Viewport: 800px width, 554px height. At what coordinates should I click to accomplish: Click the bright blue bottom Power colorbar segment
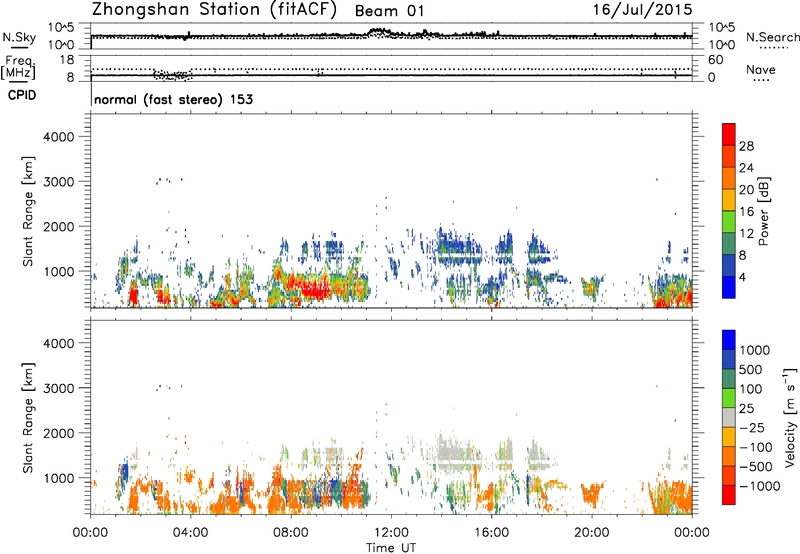tap(729, 287)
